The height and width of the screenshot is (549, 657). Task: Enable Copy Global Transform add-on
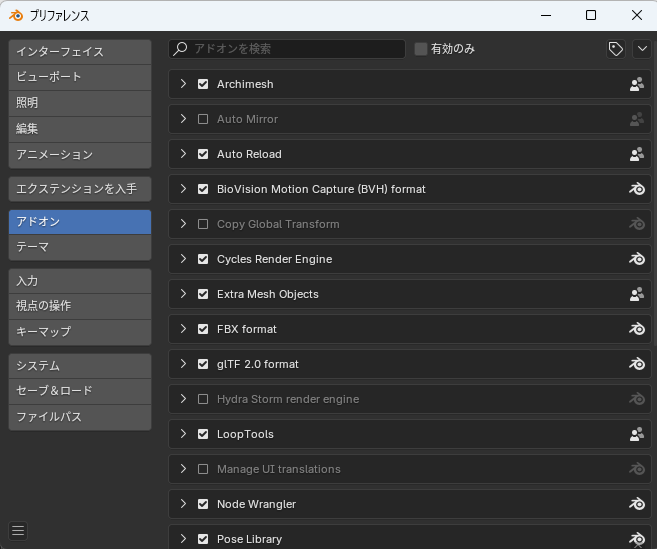(x=203, y=224)
